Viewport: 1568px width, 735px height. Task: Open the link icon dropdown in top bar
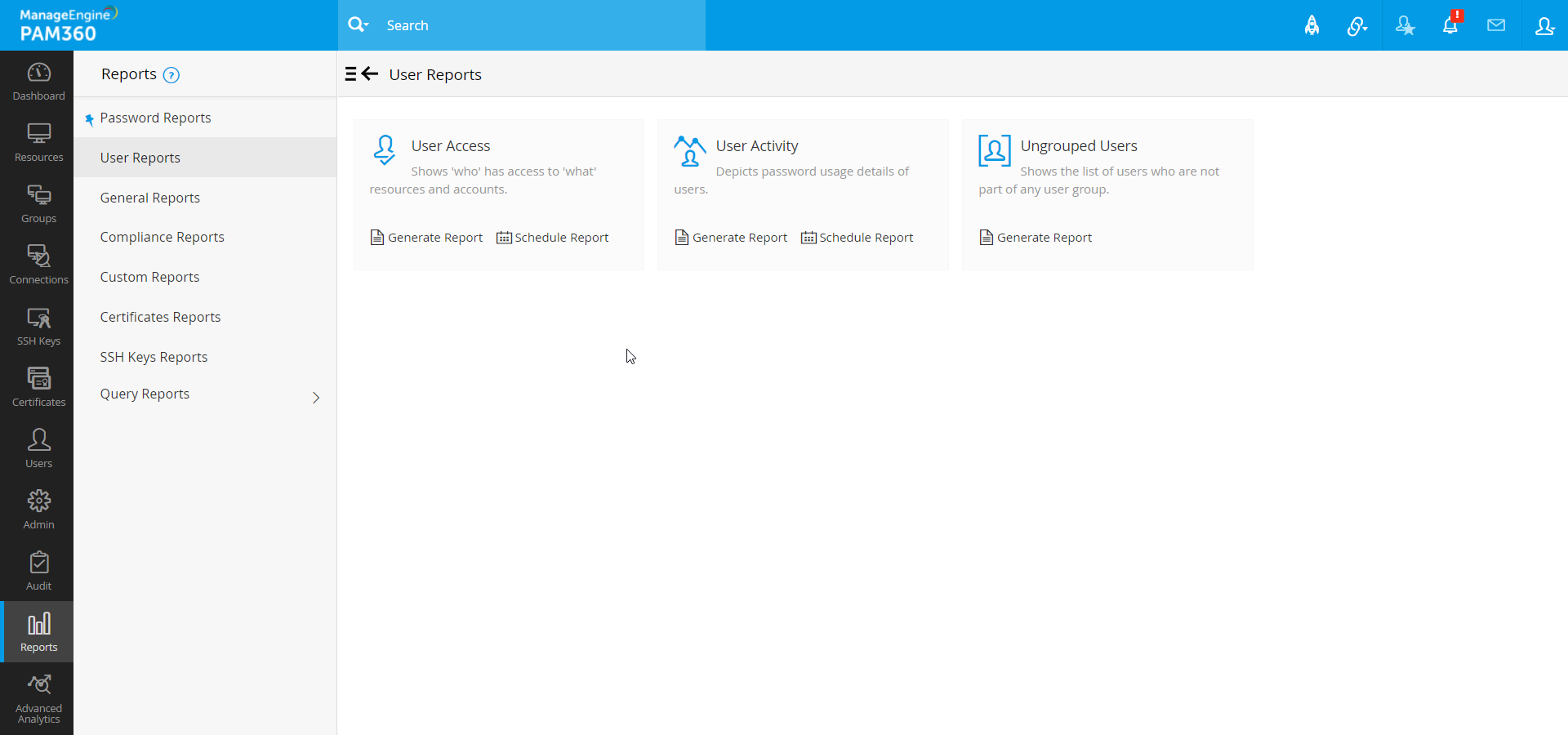1358,25
